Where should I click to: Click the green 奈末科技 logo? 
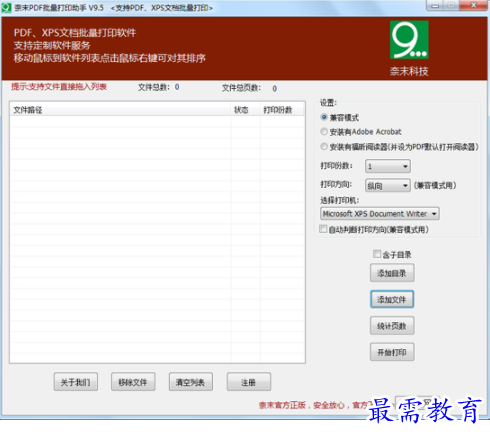coord(409,40)
